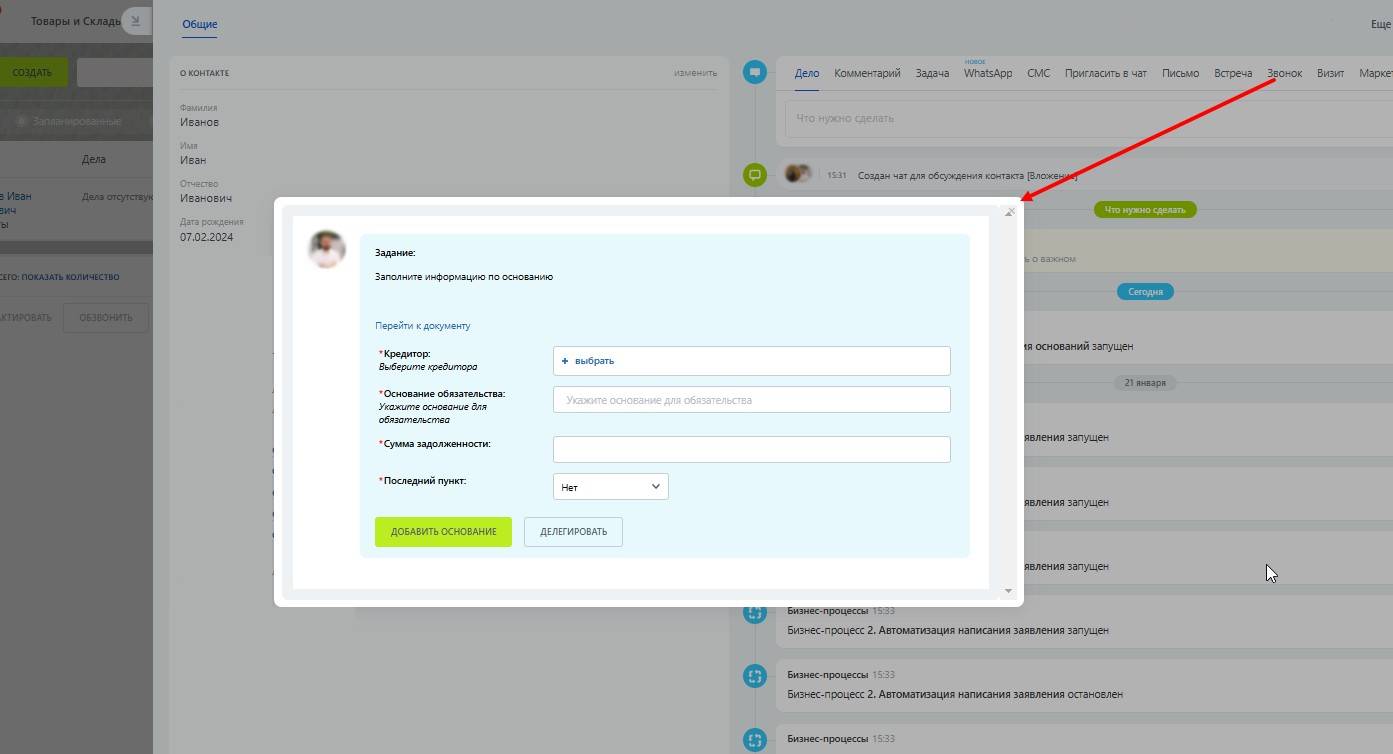Select the Звонок tab
Image resolution: width=1393 pixels, height=754 pixels.
coord(1284,73)
